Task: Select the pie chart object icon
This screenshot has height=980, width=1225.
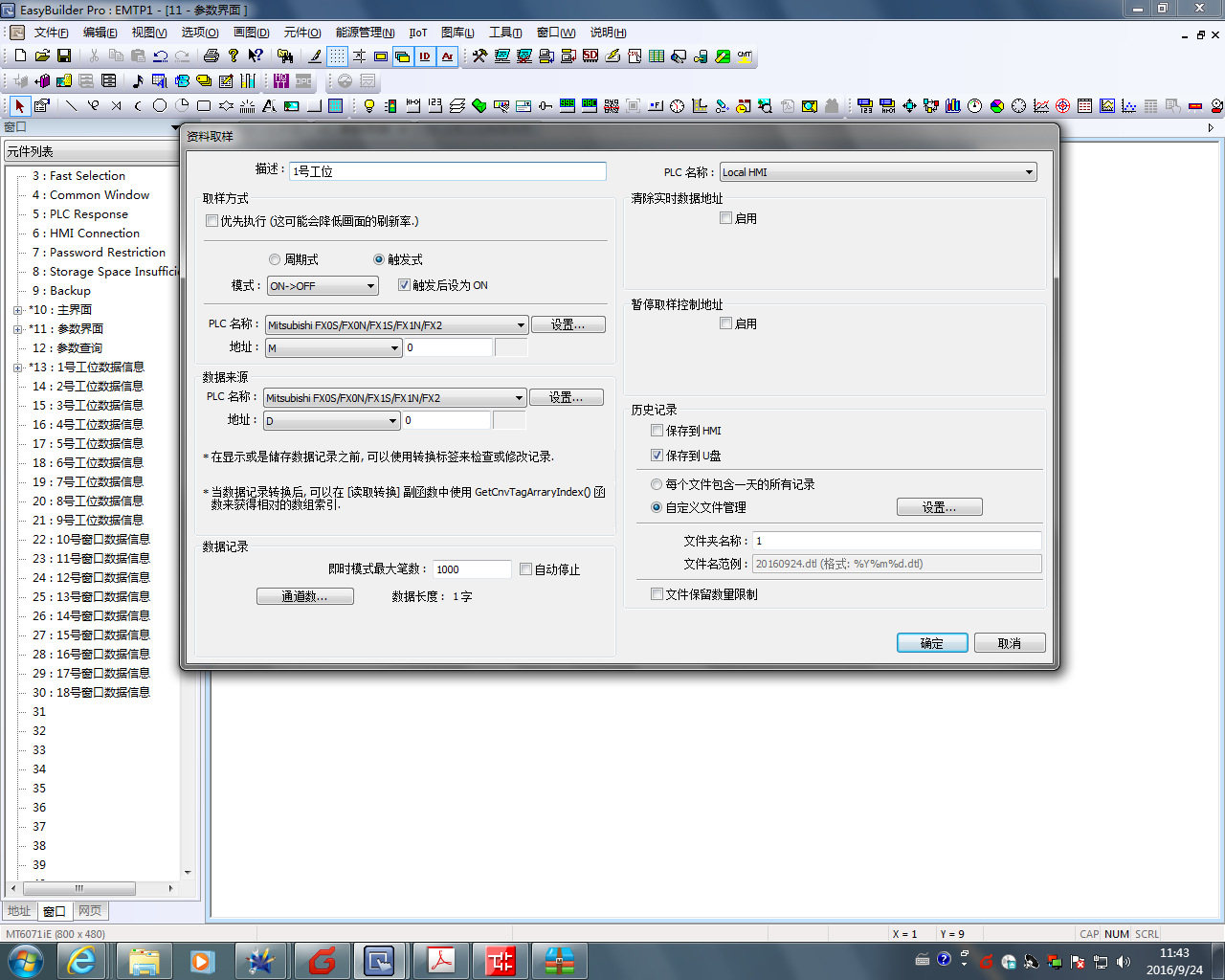Action: pyautogui.click(x=996, y=106)
